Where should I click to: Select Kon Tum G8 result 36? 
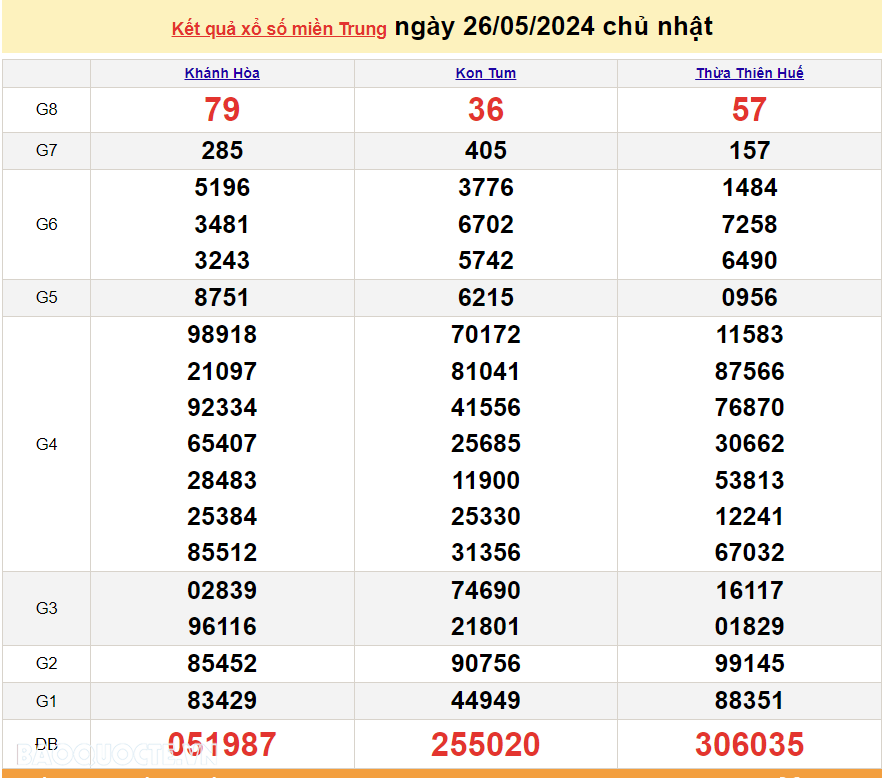coord(486,110)
